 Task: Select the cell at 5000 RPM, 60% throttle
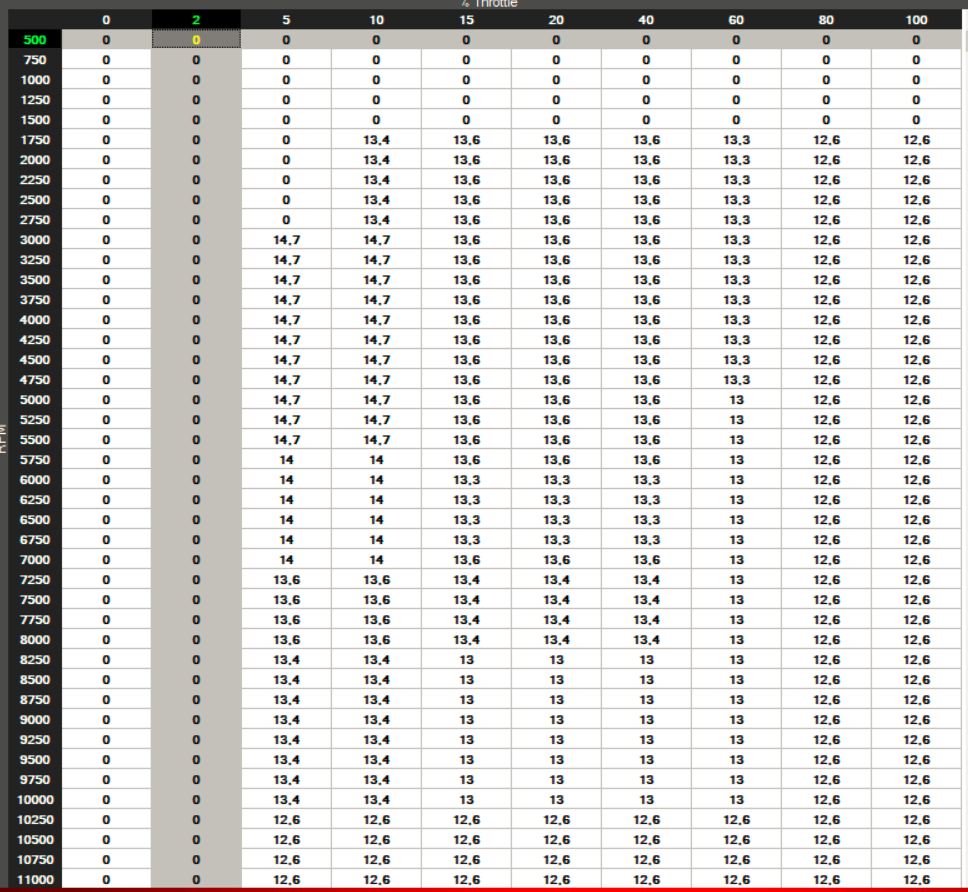[736, 400]
